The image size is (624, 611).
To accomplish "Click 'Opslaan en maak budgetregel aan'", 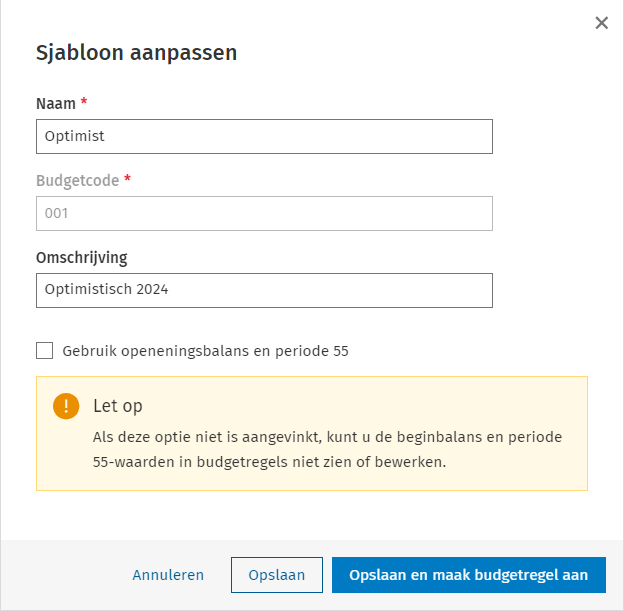I will (469, 575).
